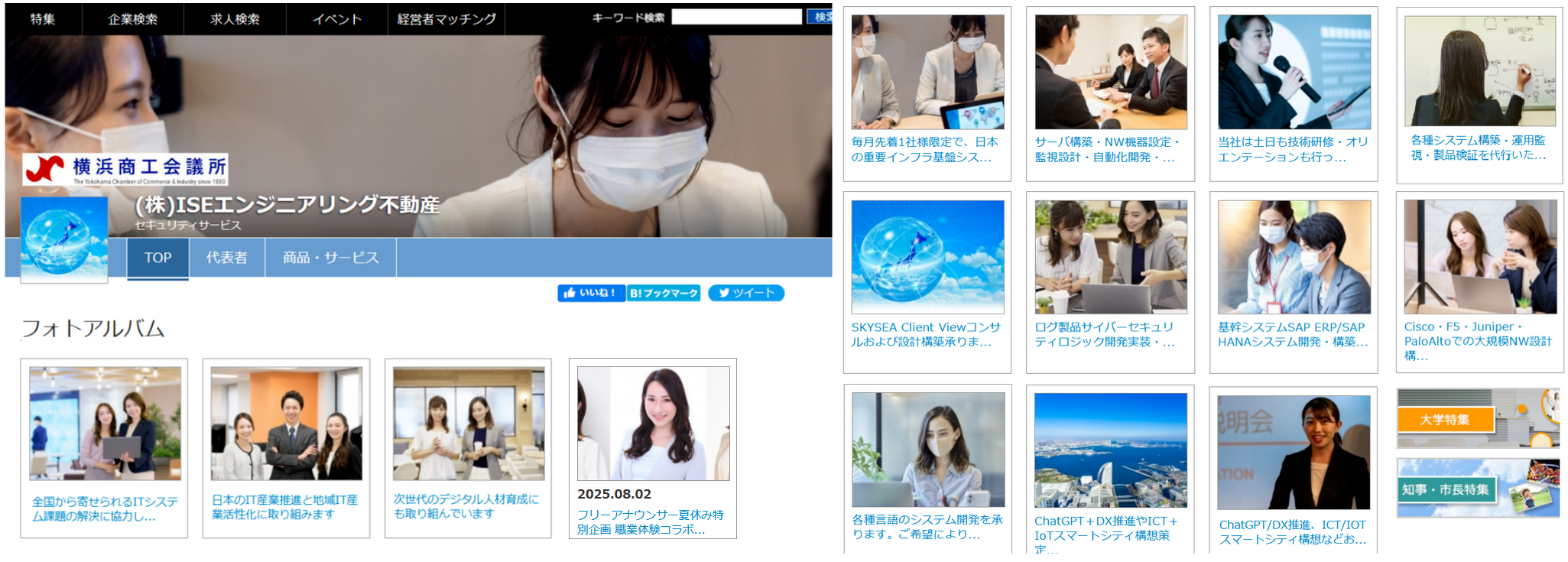
Task: Click the Yokohama Chamber of Commerce logo
Action: point(125,169)
